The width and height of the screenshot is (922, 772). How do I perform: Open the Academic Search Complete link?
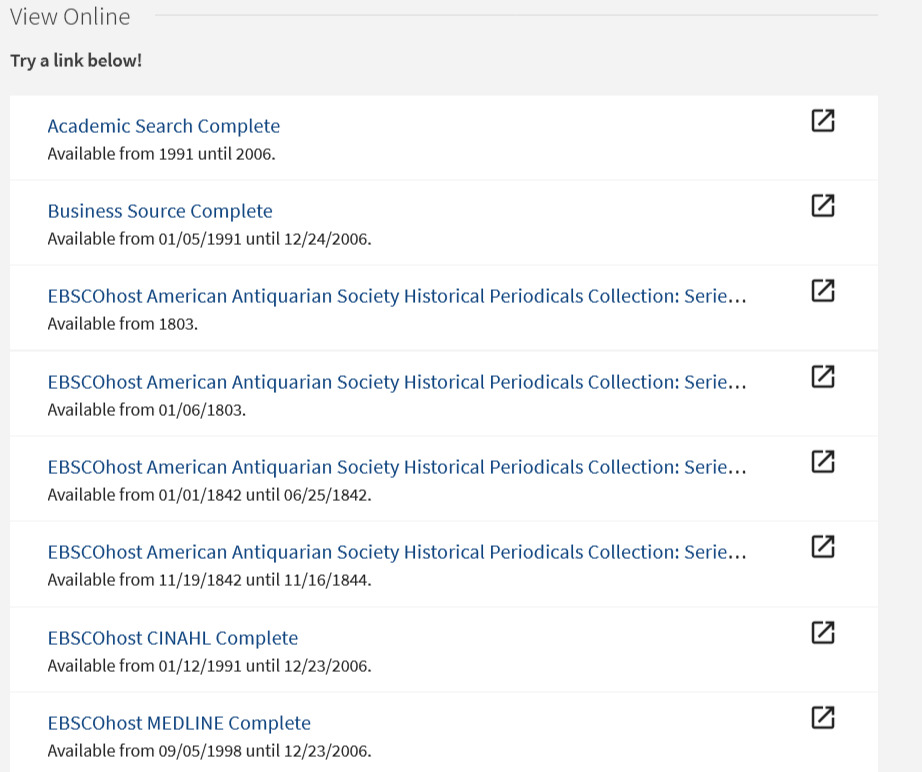164,126
